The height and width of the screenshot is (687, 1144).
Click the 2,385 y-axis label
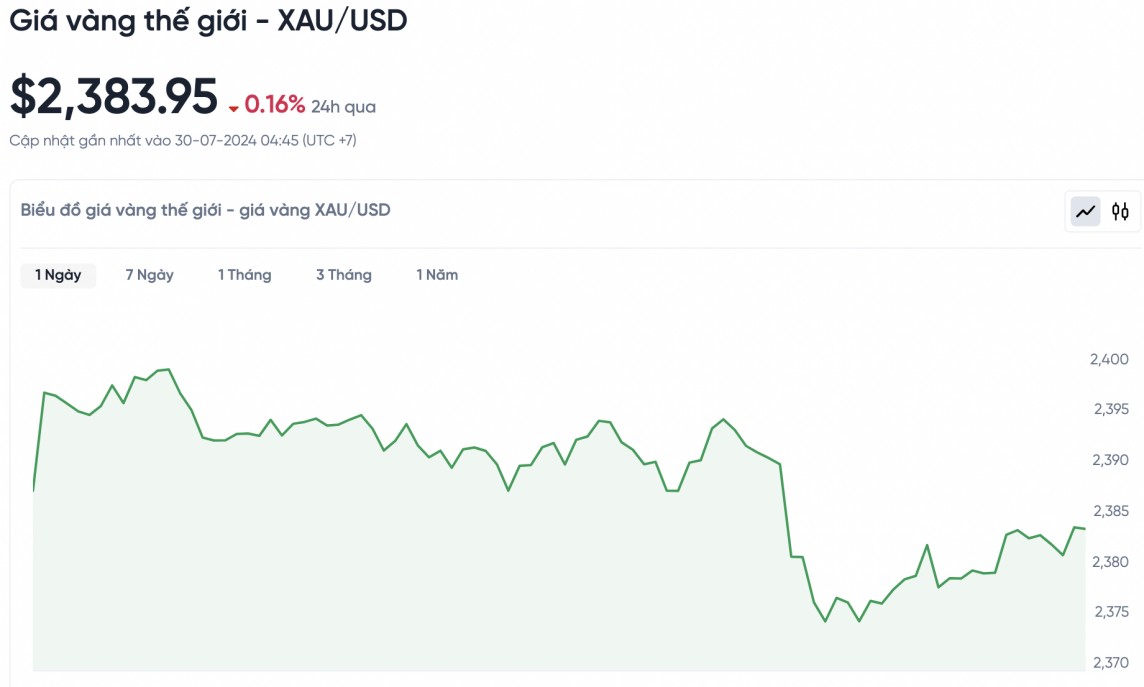(x=1109, y=511)
